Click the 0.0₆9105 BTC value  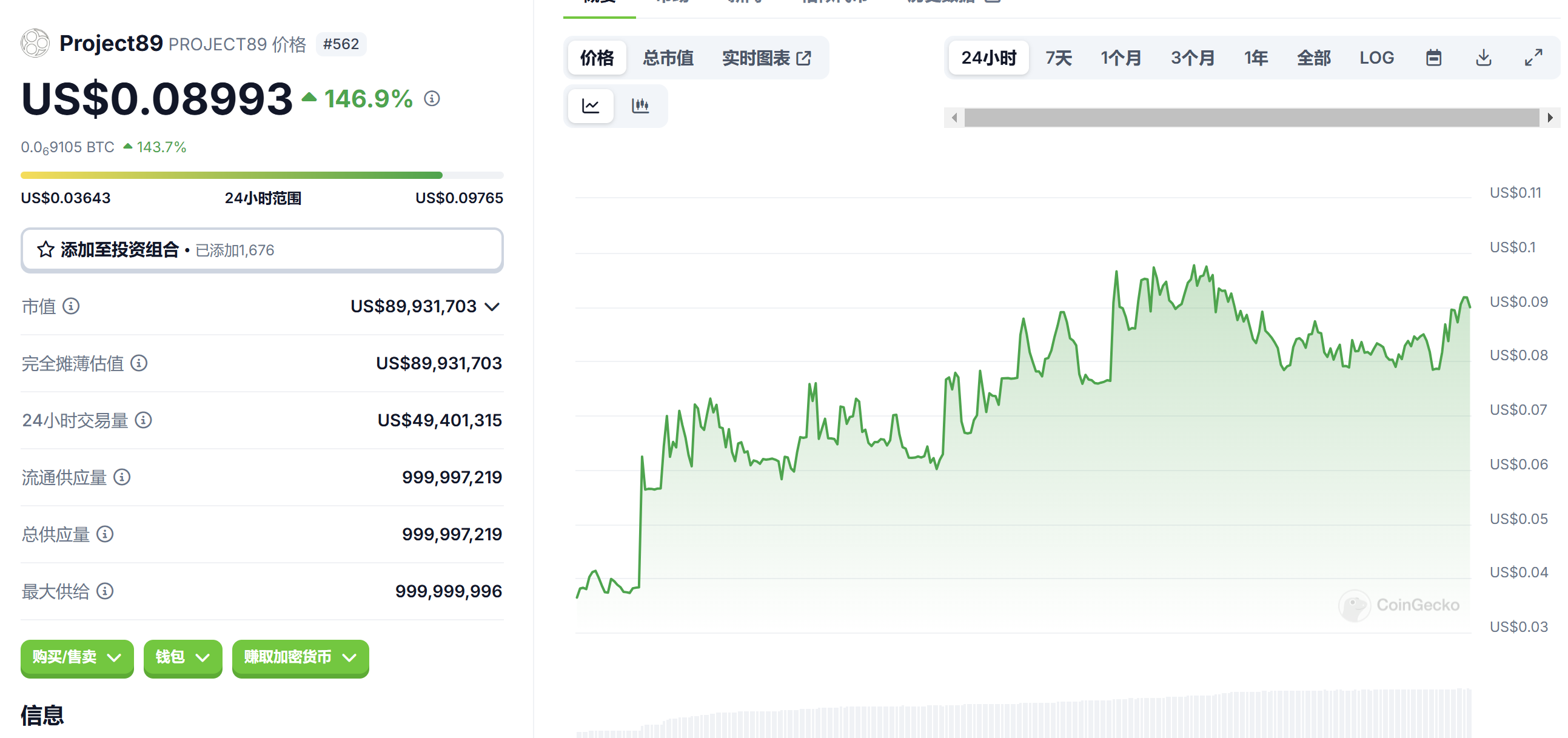coord(67,147)
